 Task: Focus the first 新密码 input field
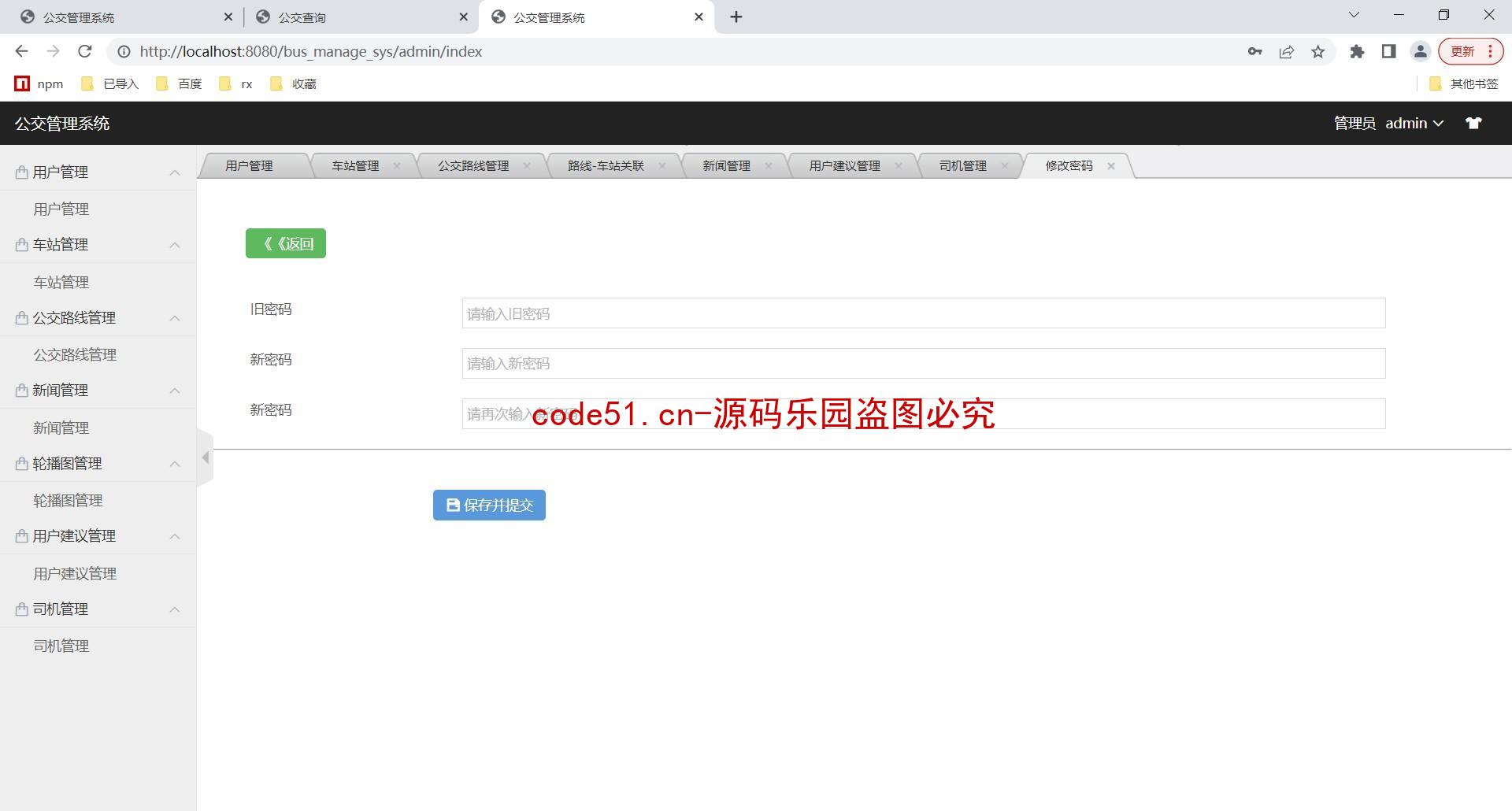923,363
